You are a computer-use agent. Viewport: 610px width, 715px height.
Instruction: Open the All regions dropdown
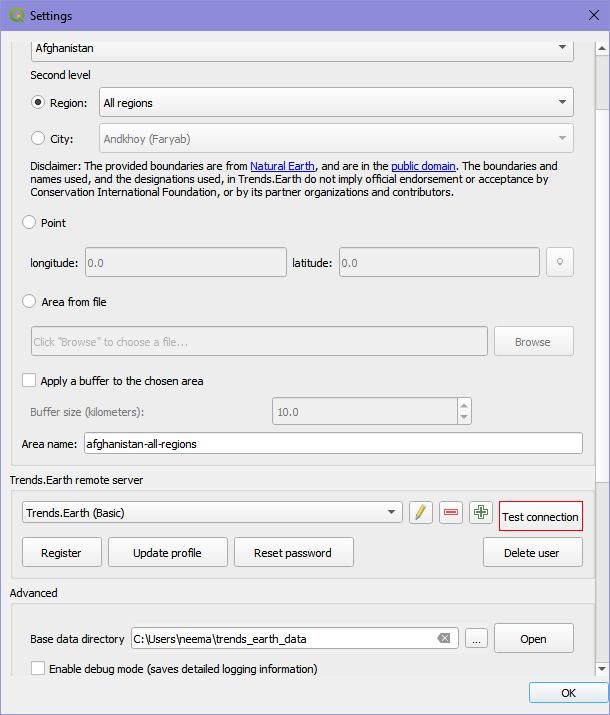pyautogui.click(x=336, y=102)
